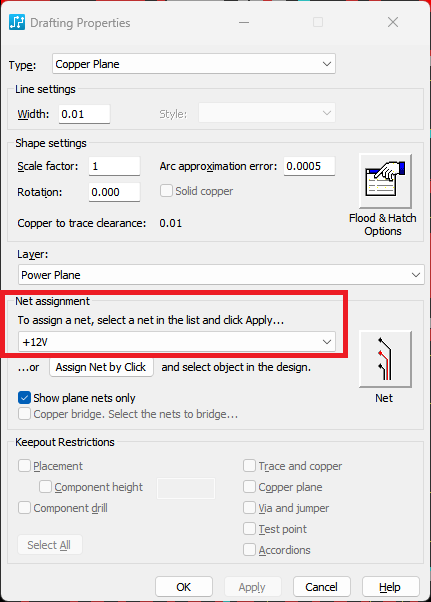Open Help for this dialog
Viewport: 431px width, 602px height.
tap(390, 587)
